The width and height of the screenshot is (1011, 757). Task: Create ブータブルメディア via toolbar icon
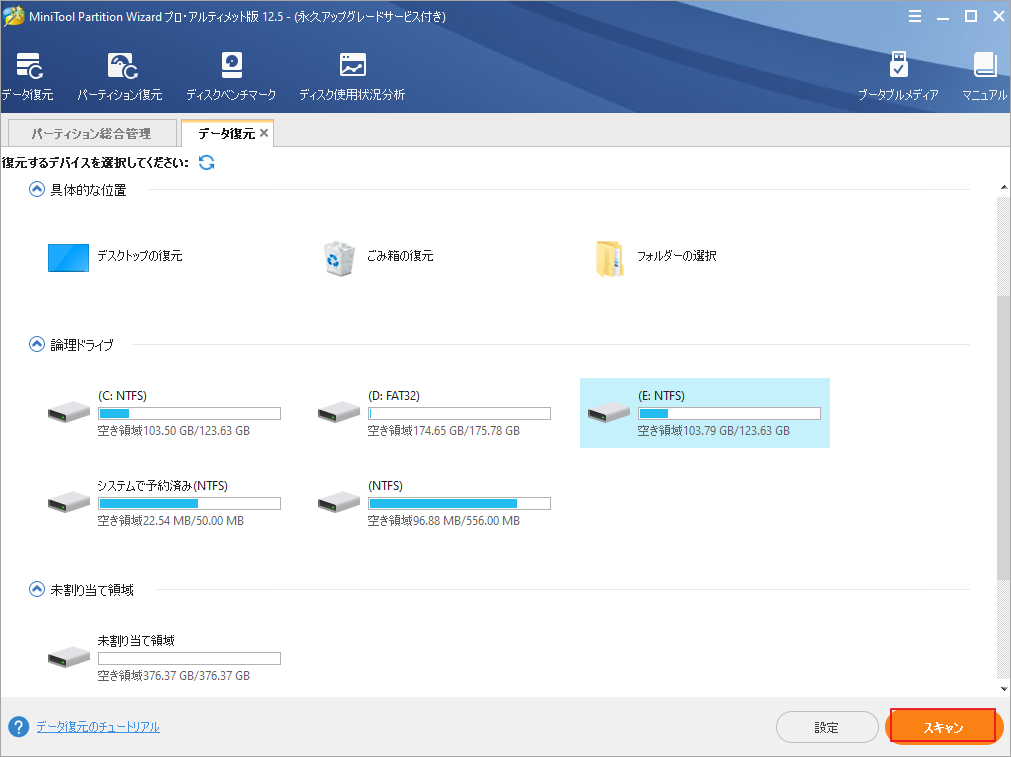click(x=897, y=76)
